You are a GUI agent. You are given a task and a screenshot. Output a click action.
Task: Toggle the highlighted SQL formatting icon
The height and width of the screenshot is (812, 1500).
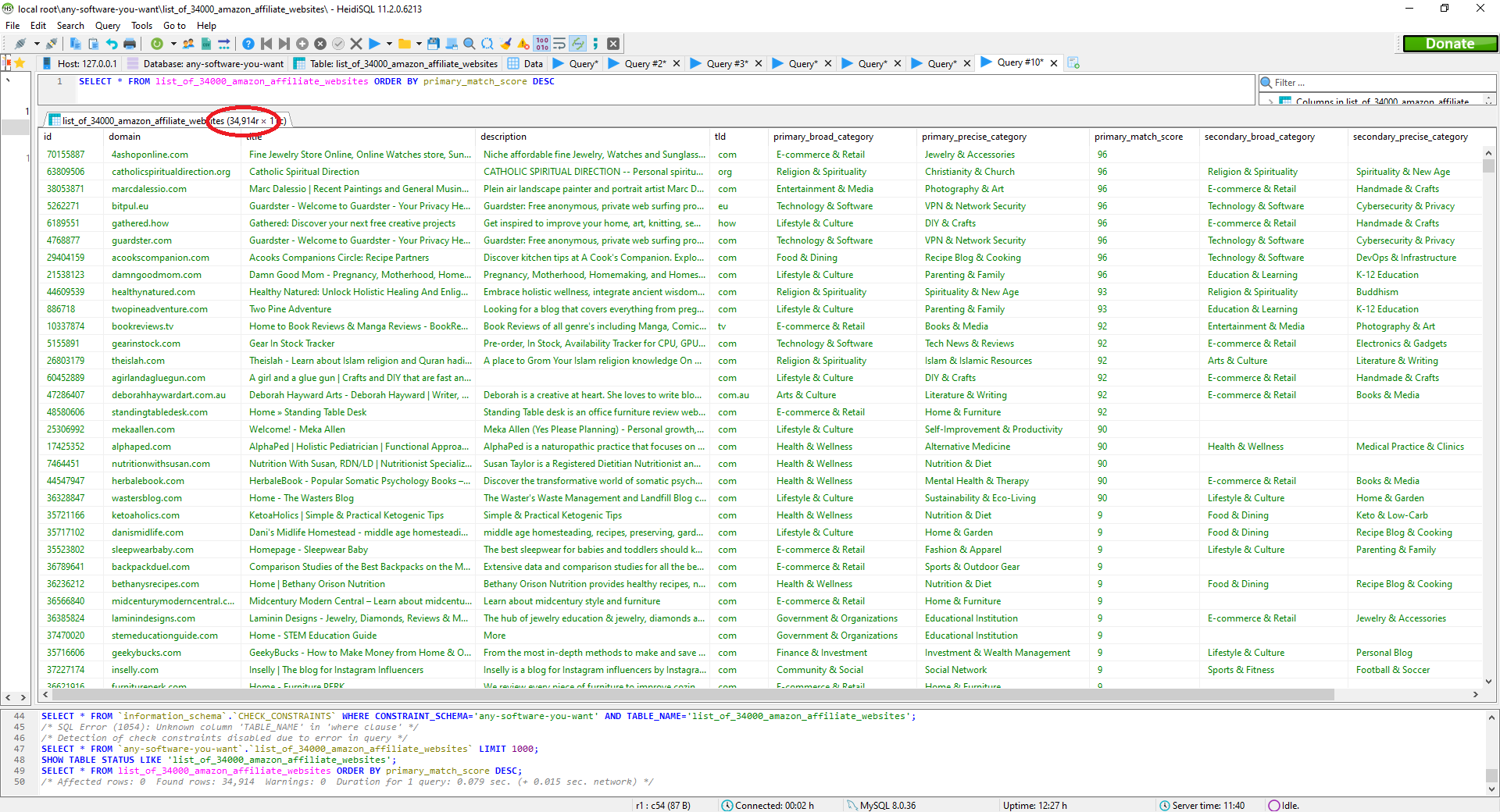click(x=577, y=44)
